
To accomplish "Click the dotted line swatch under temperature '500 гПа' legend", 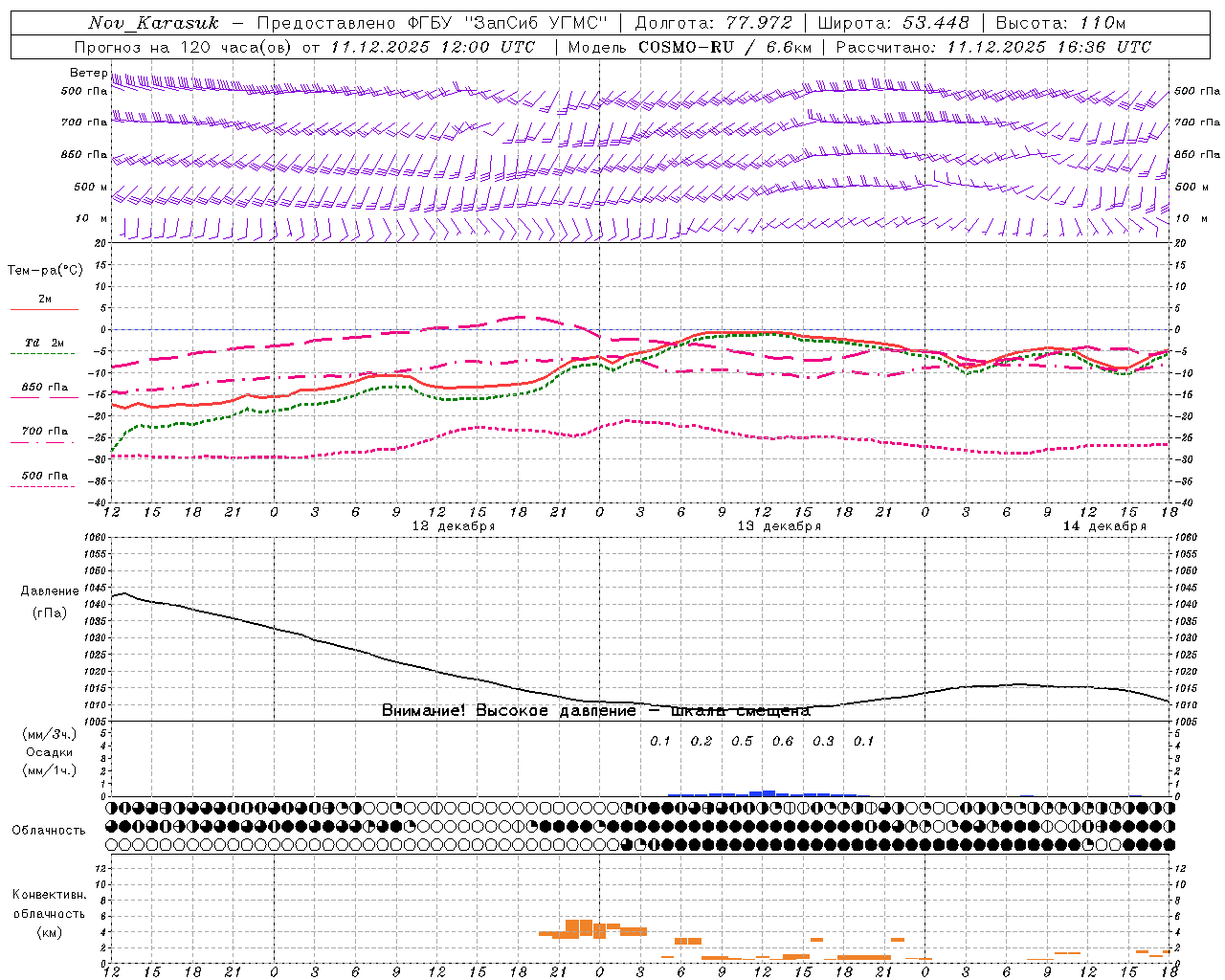I will click(x=43, y=487).
